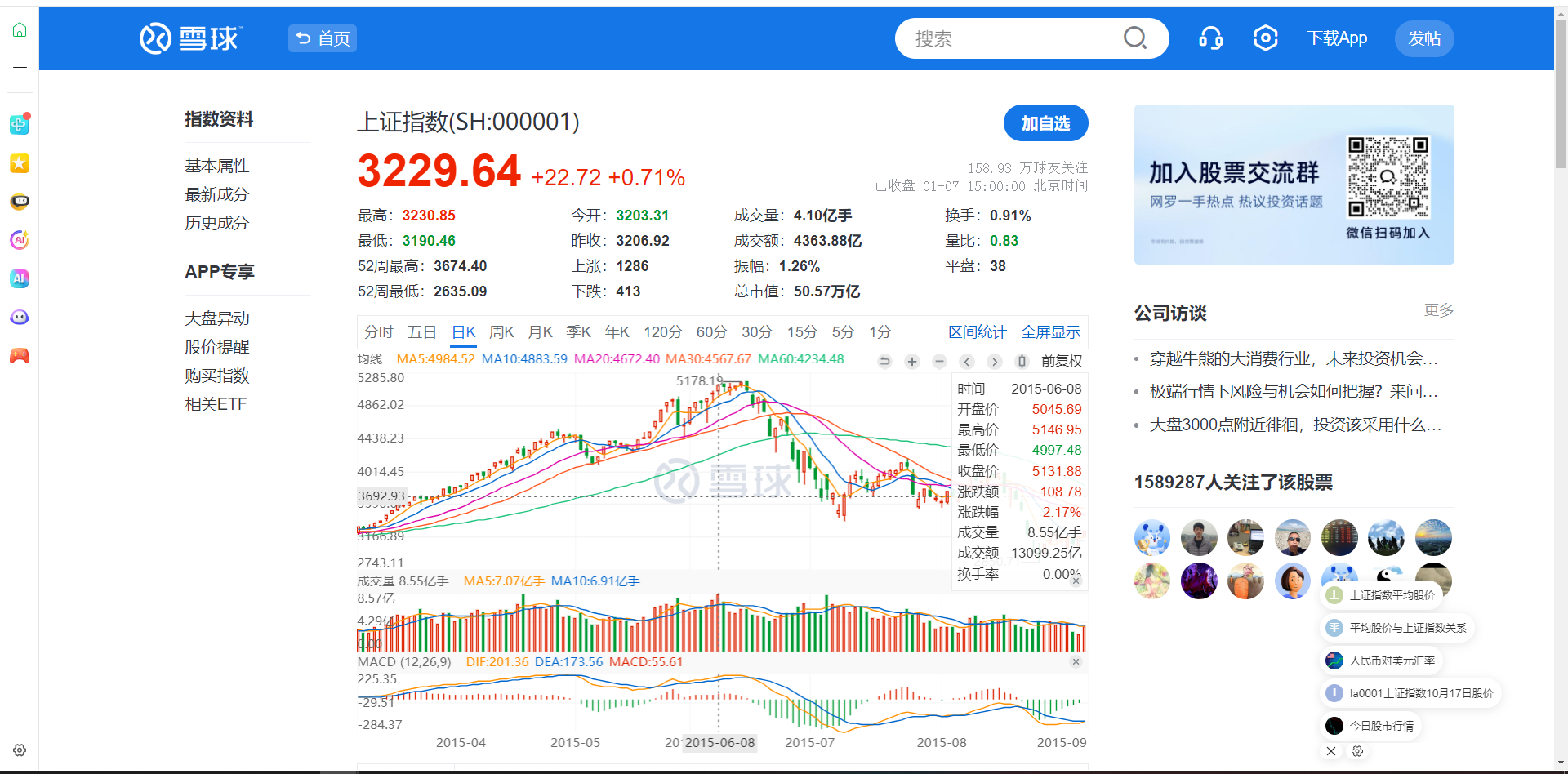The height and width of the screenshot is (774, 1568).
Task: Select the 1分 interval tab
Action: pyautogui.click(x=880, y=332)
